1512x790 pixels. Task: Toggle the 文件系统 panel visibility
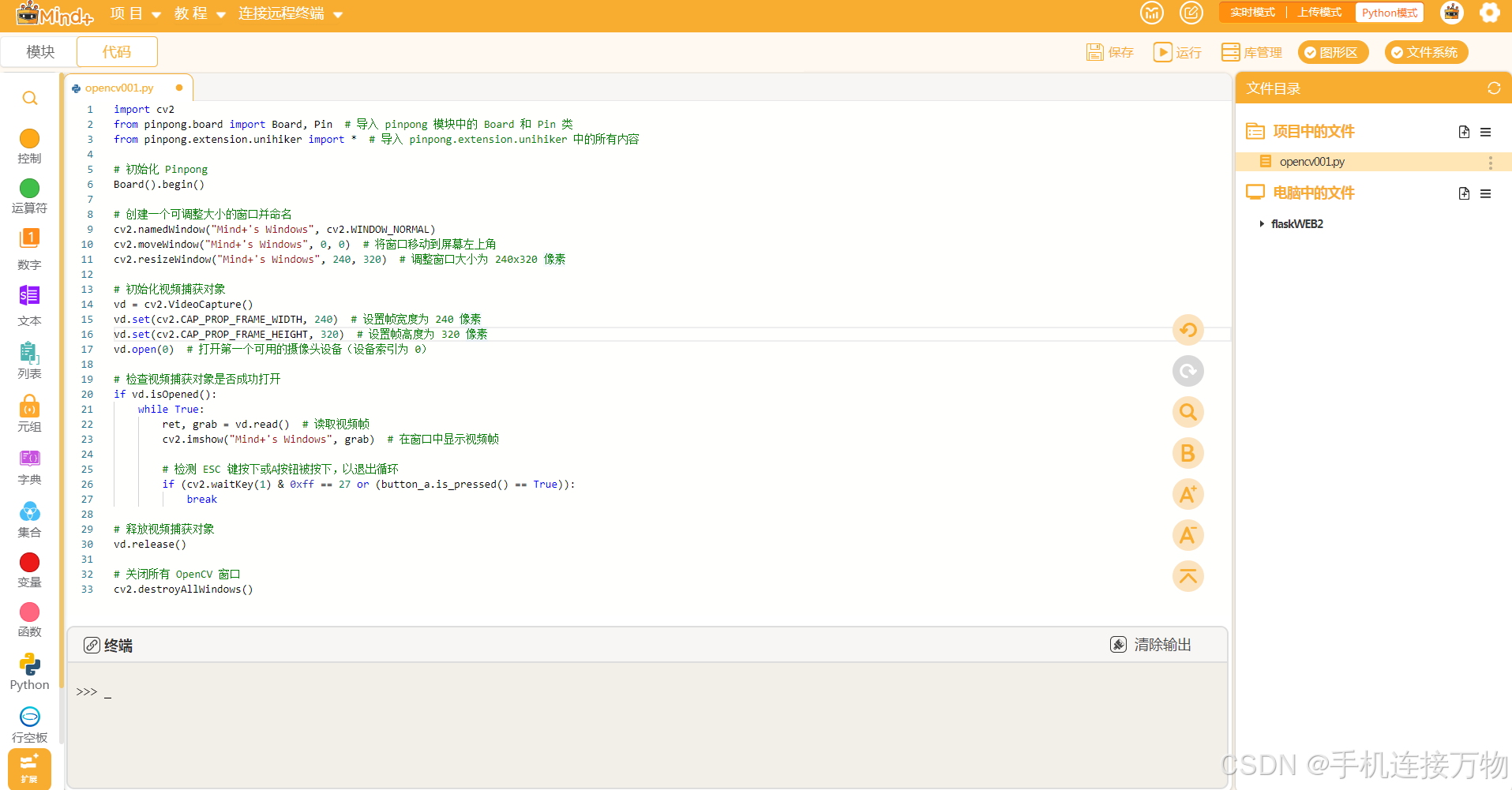click(x=1426, y=52)
